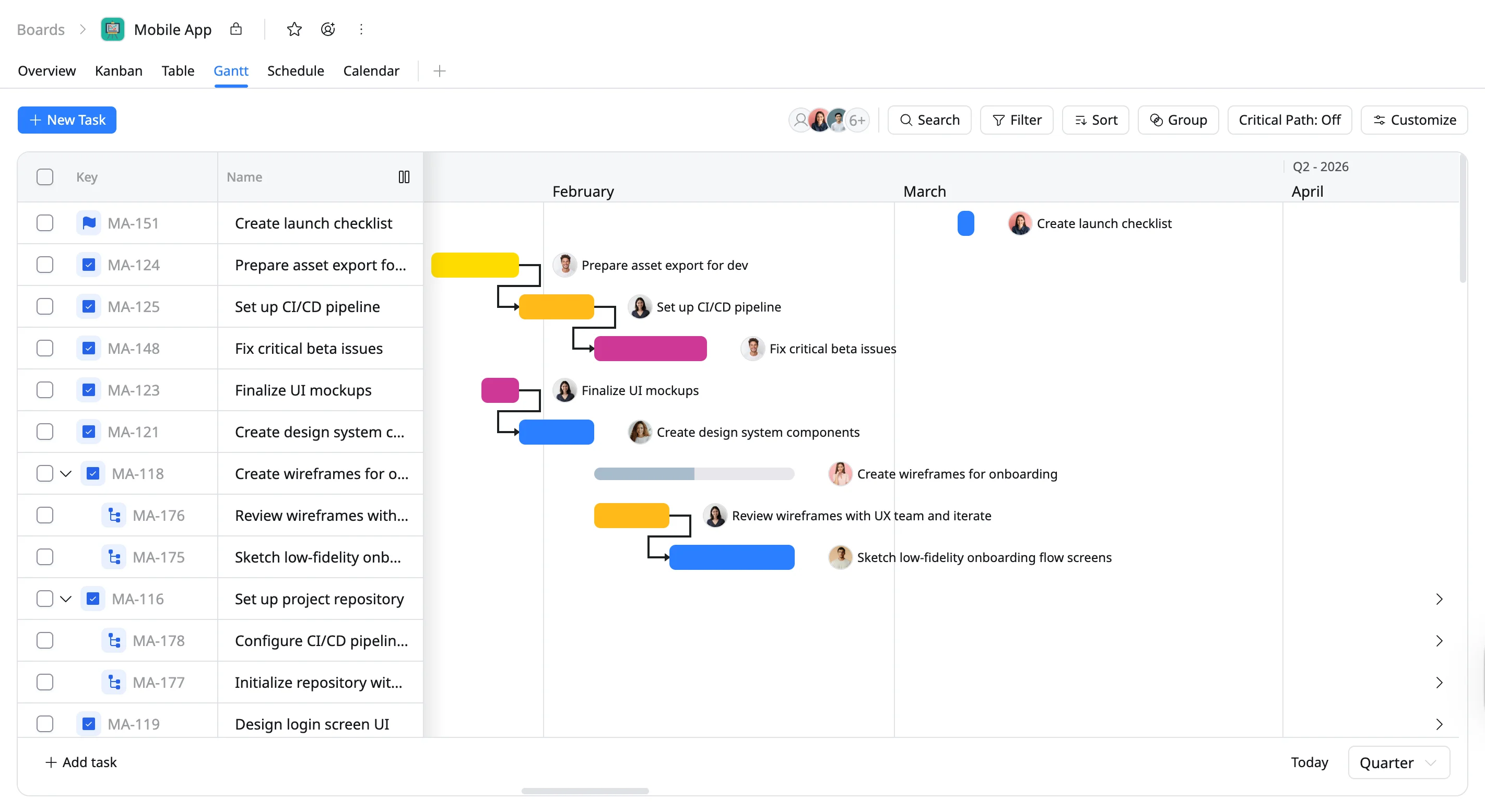Click the lock privacy icon
Screen dimensions: 1485x812
[236, 29]
